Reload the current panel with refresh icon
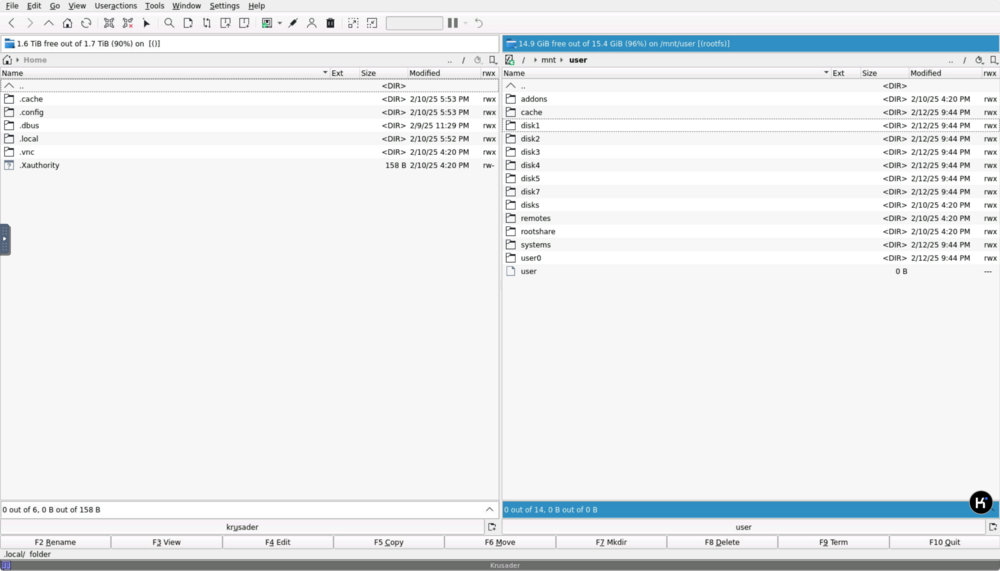The image size is (1000, 571). (86, 23)
